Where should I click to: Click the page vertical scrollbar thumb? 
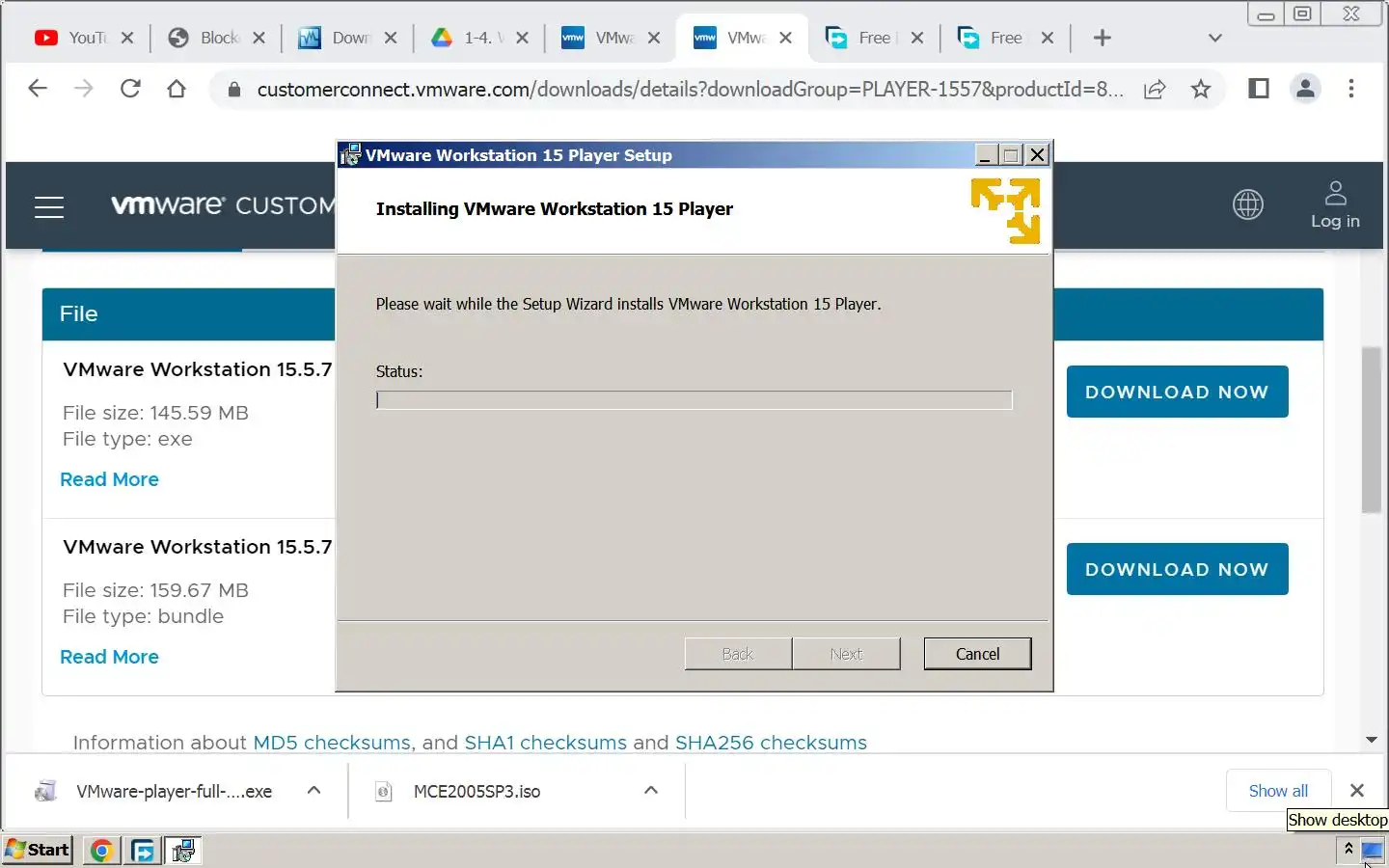1372,429
